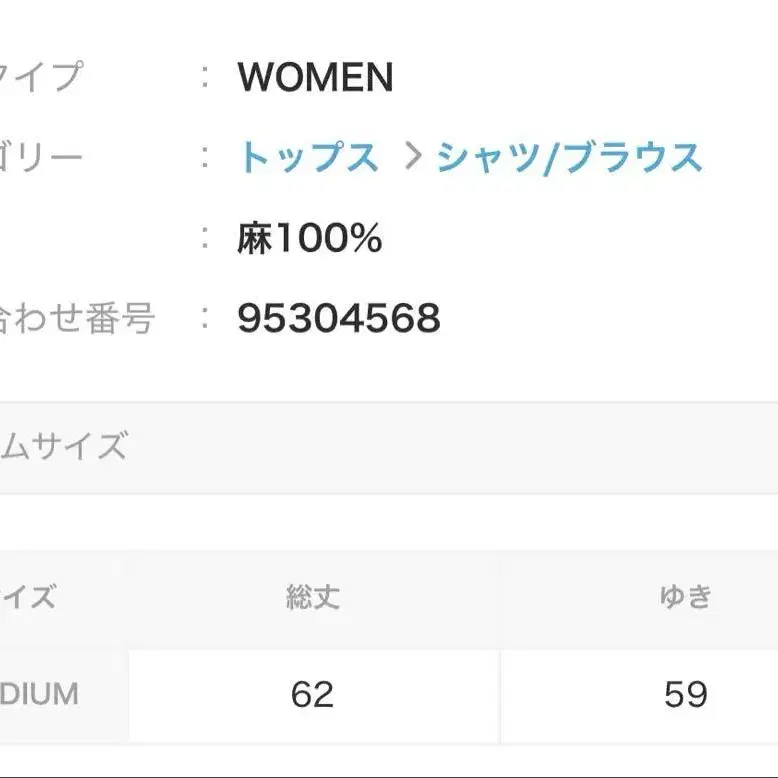
Task: Click the アイテムサイズ section header
Action: point(62,446)
